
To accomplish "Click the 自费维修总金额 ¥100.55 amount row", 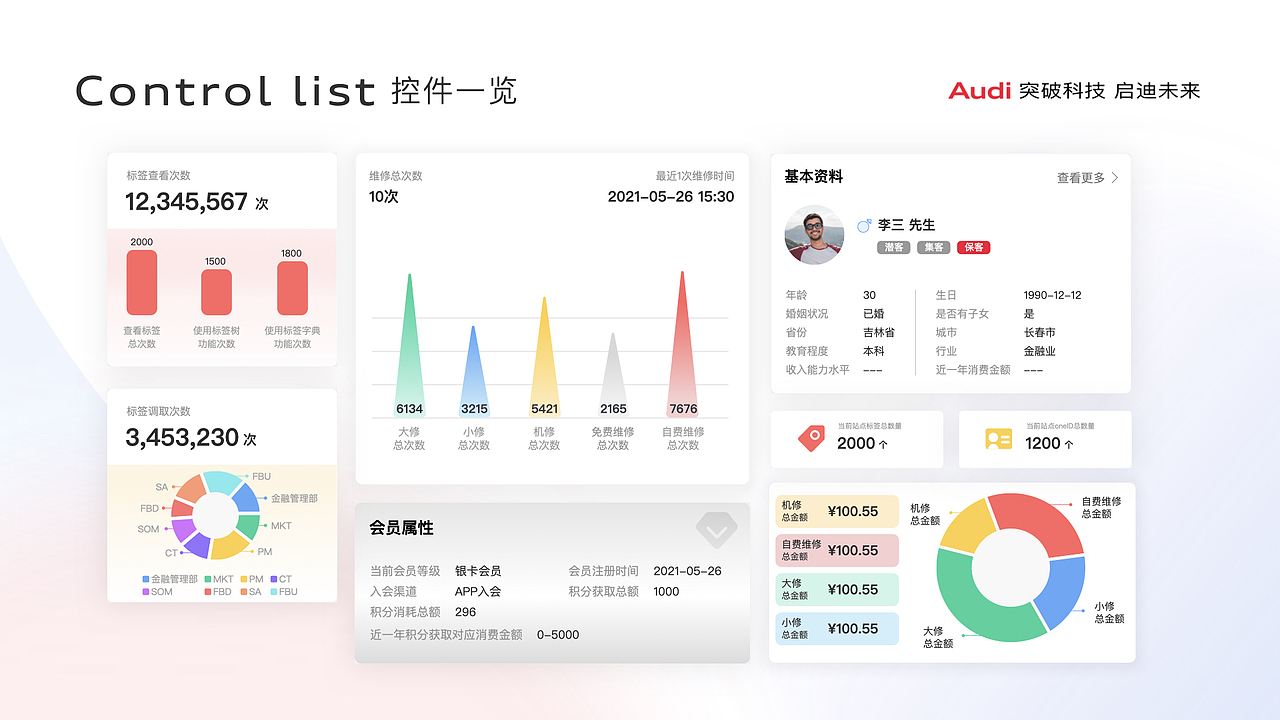I will pyautogui.click(x=837, y=550).
